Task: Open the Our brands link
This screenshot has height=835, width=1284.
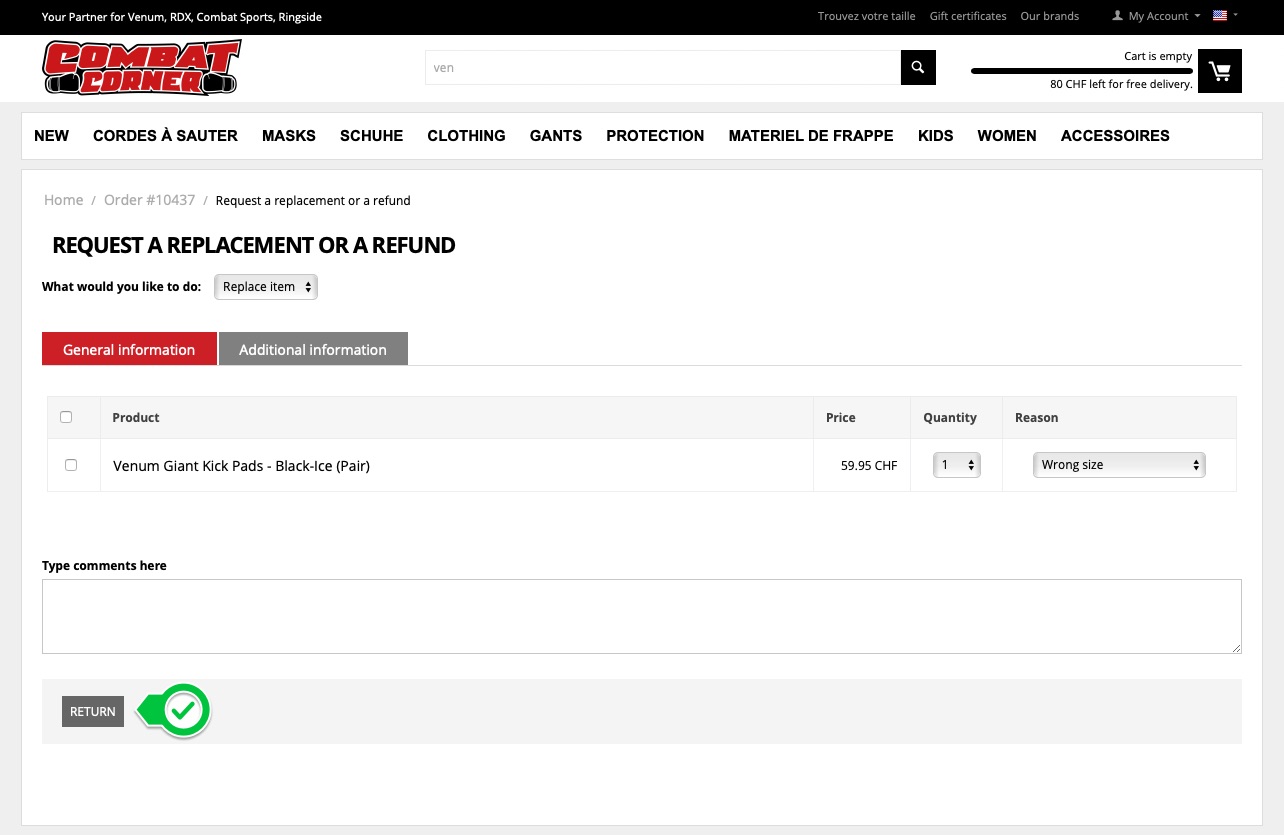Action: pyautogui.click(x=1050, y=16)
